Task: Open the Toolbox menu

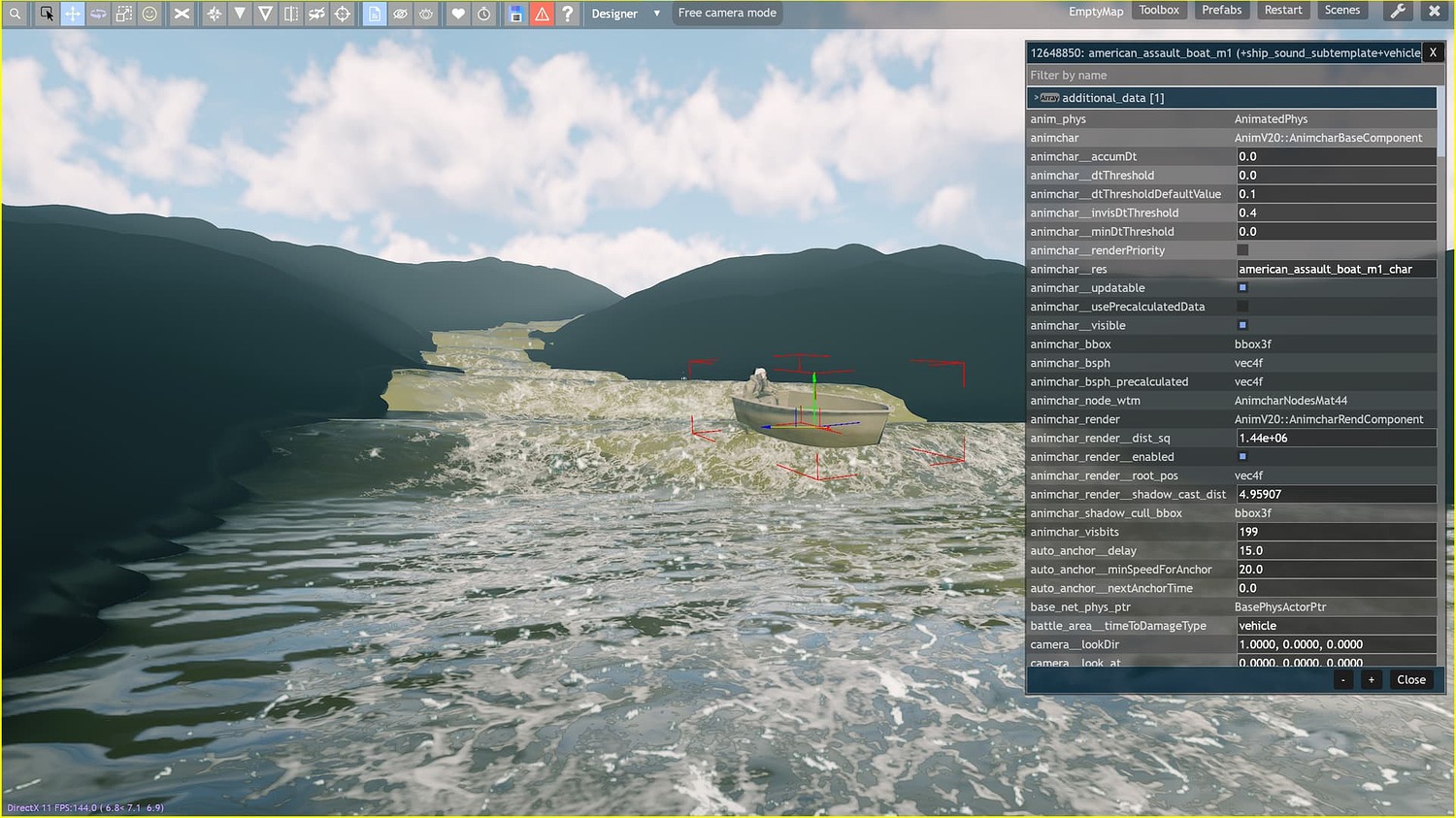Action: coord(1159,10)
